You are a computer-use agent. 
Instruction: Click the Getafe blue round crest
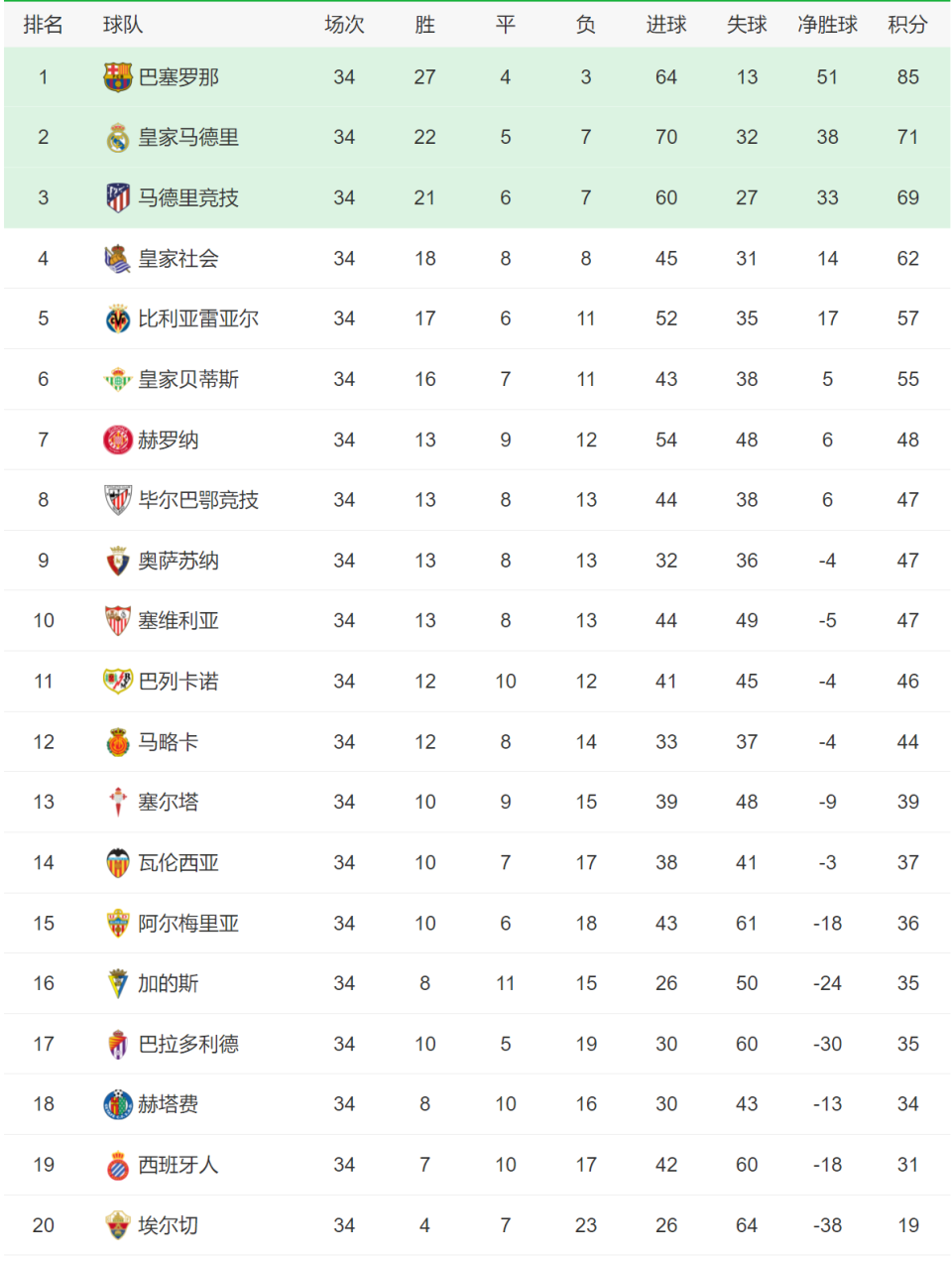tap(118, 1104)
